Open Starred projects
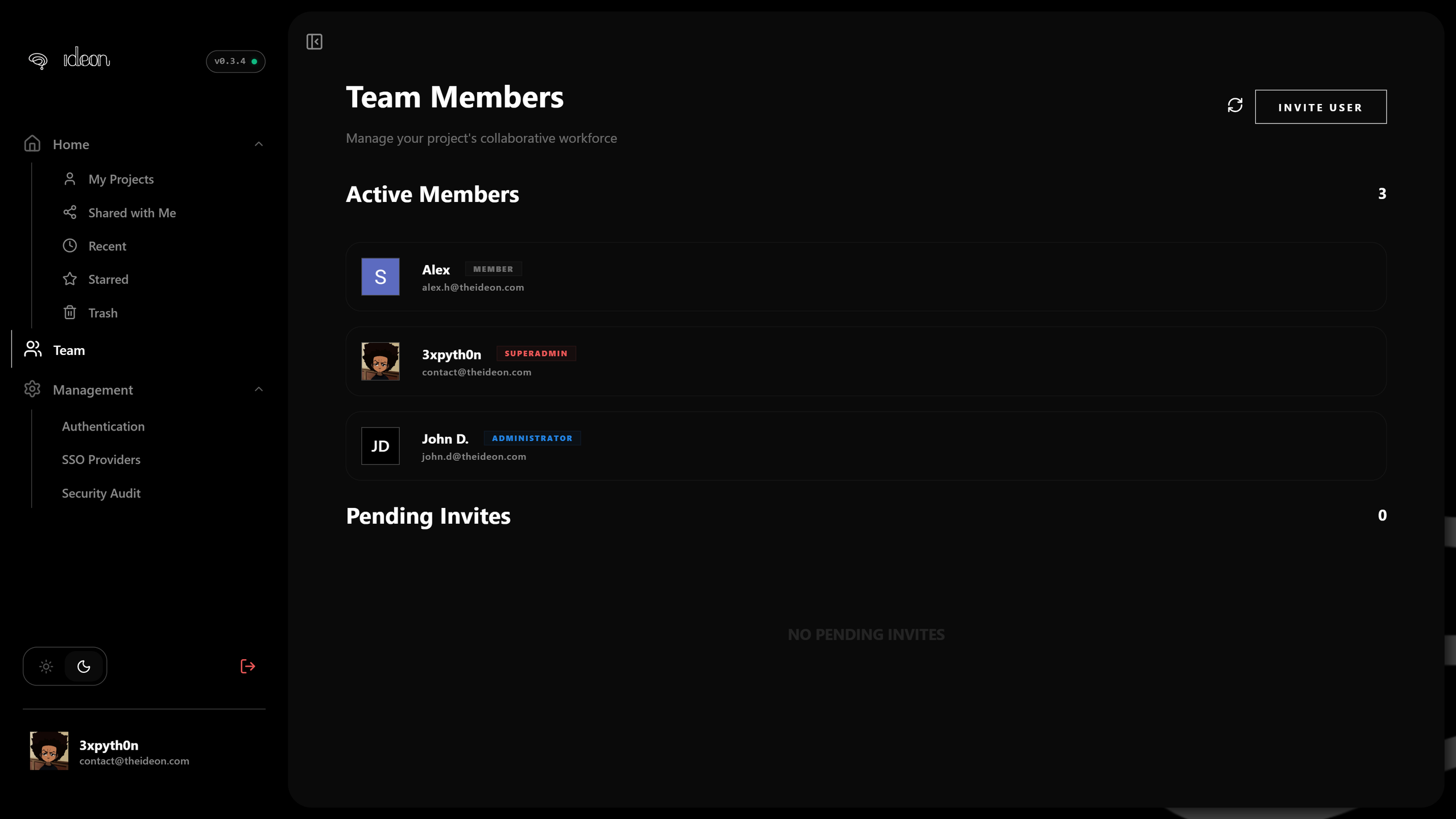1456x819 pixels. click(108, 279)
